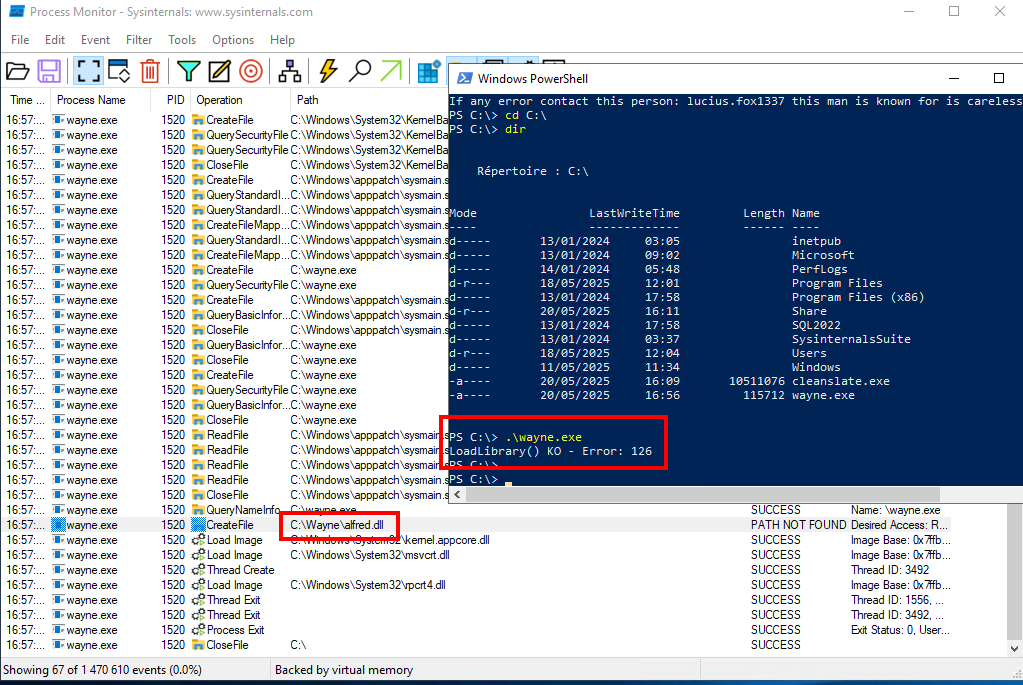This screenshot has height=685, width=1023.
Task: Click the PowerShell horizontal scrollbar left arrow
Action: click(457, 495)
